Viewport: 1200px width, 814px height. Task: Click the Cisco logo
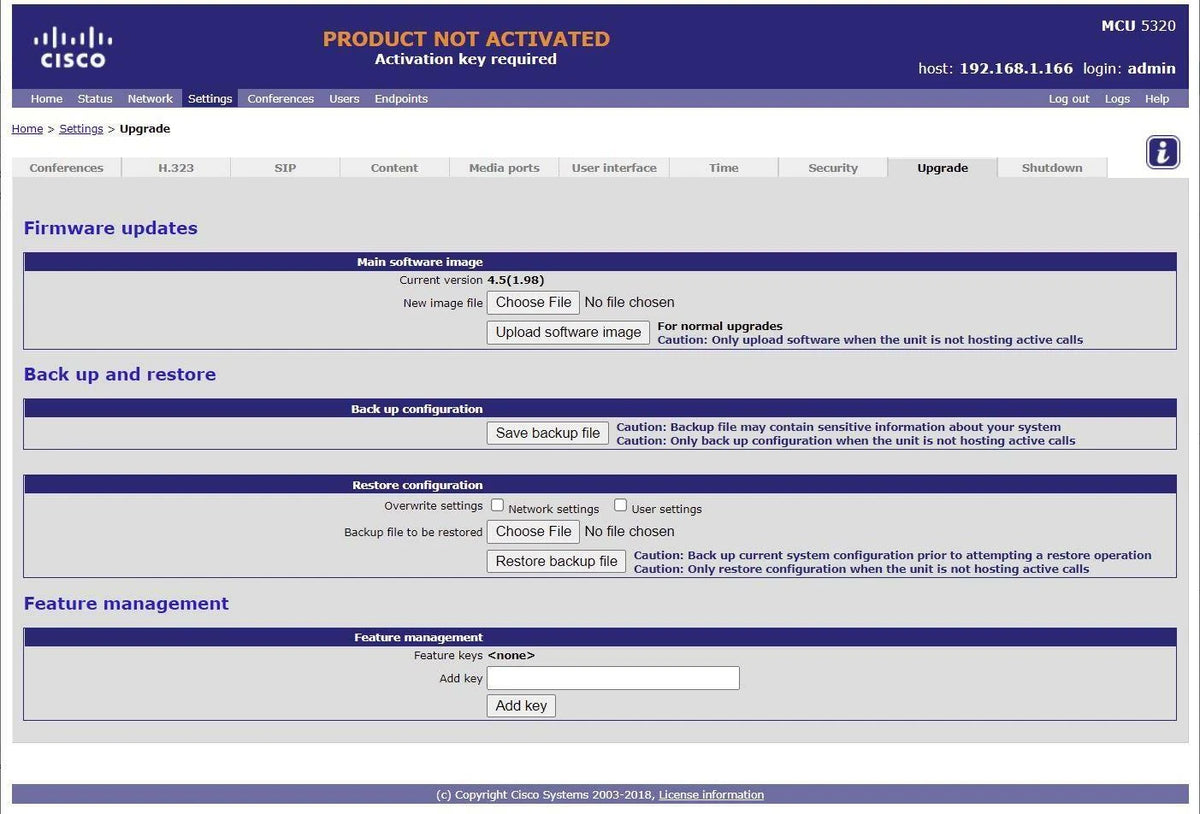[x=73, y=48]
